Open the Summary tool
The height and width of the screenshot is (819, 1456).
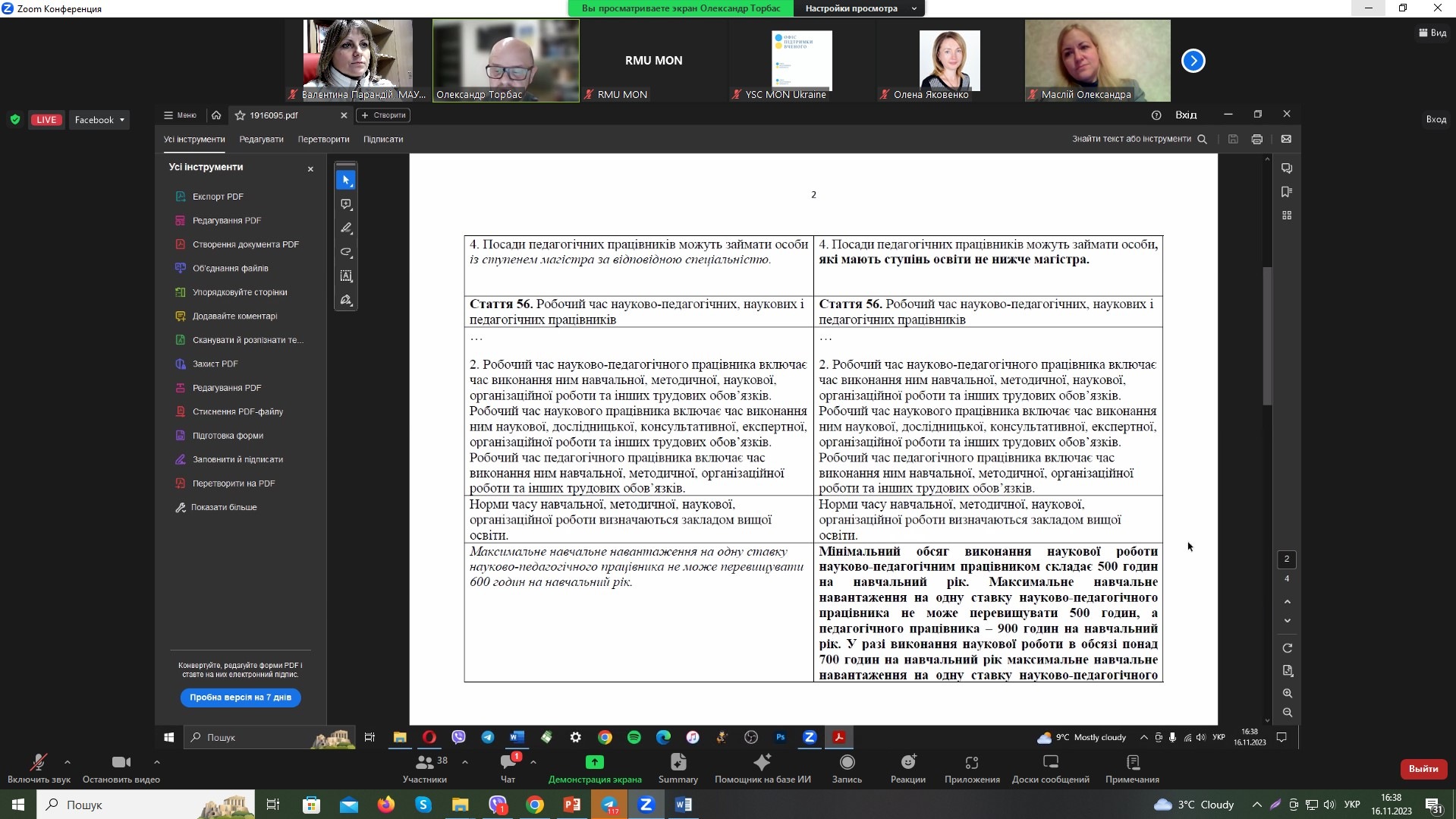678,763
